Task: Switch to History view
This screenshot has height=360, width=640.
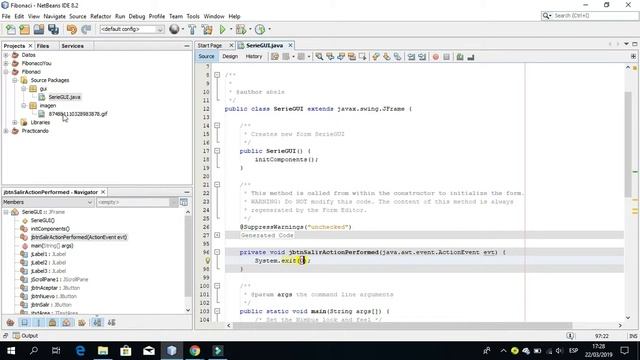Action: [253, 56]
